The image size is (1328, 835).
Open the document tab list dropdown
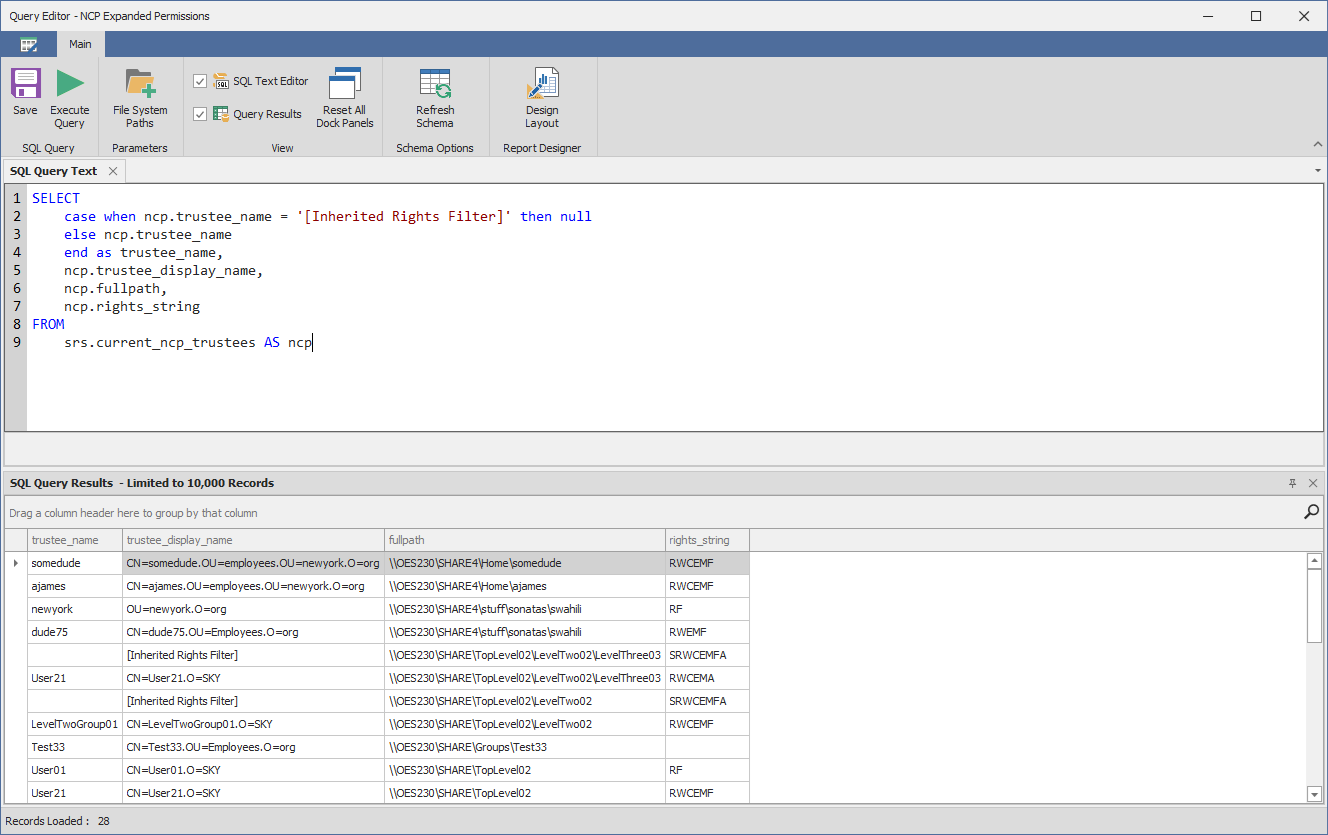(x=1317, y=171)
